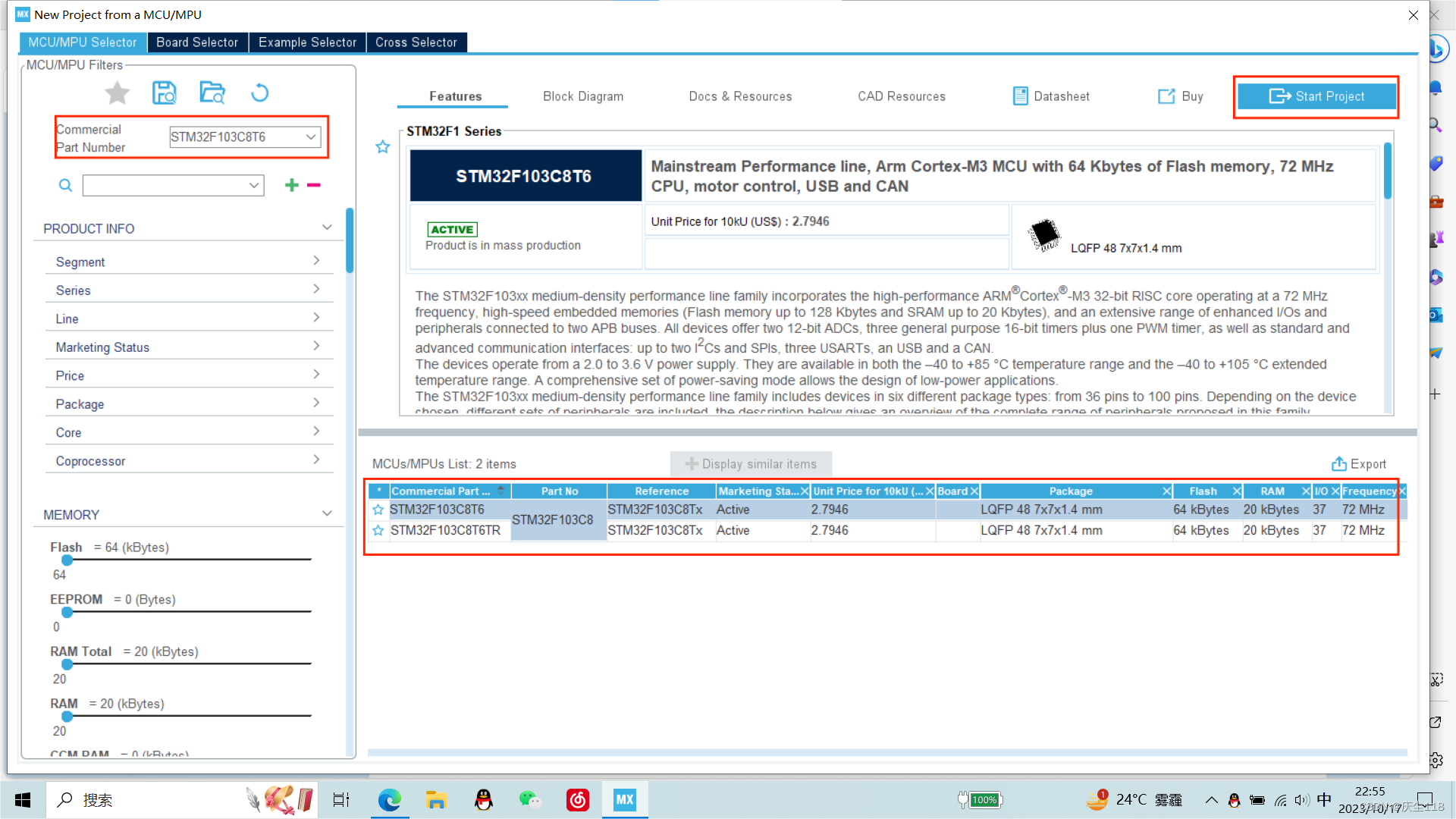
Task: Click the Buy link
Action: [x=1181, y=96]
